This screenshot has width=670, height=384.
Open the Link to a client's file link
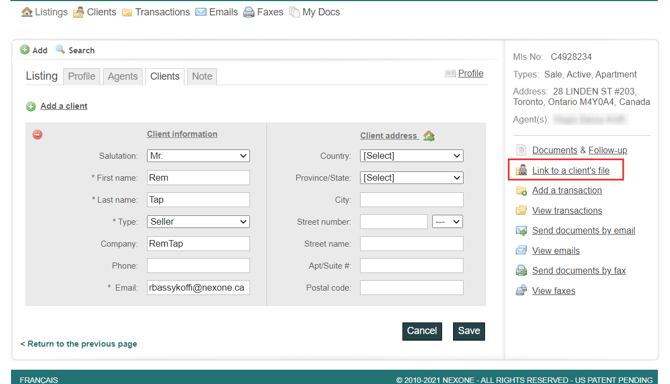pyautogui.click(x=570, y=170)
